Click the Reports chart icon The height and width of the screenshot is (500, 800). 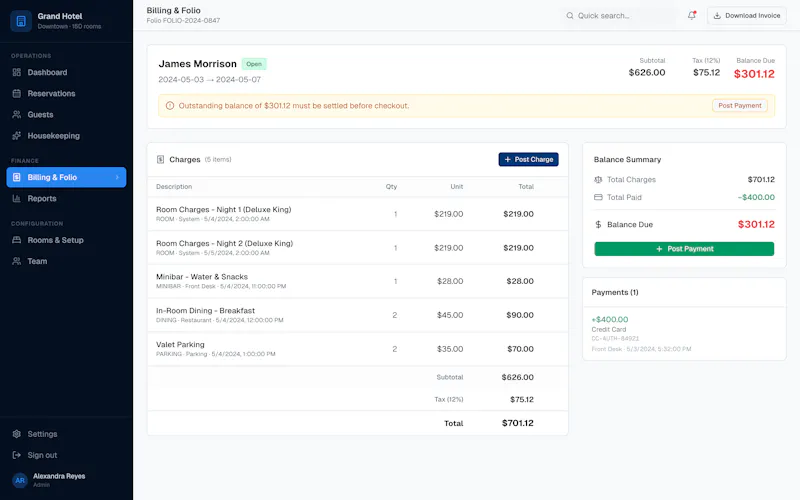[17, 198]
